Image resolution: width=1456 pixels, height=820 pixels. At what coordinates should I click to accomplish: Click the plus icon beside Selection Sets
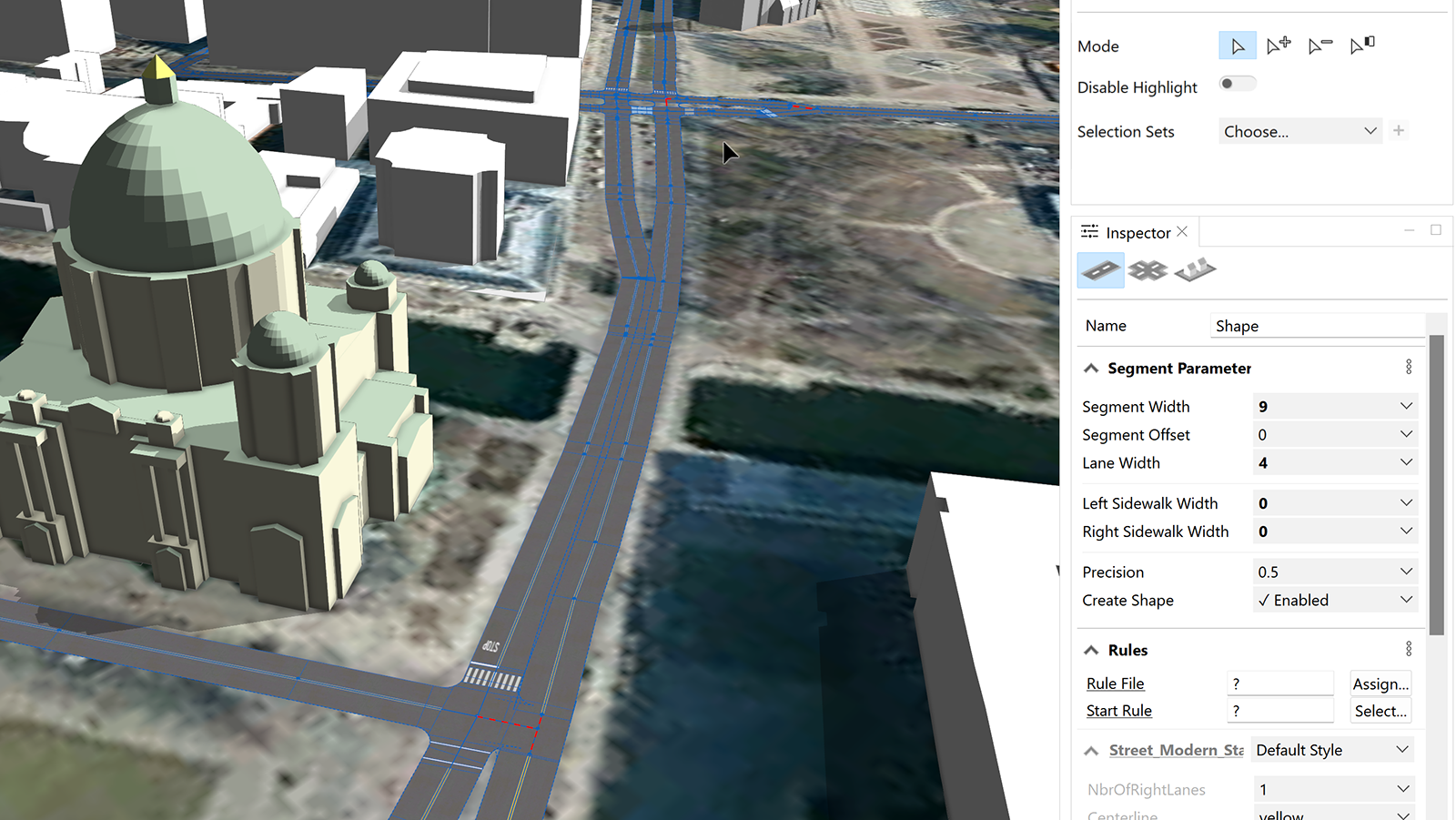(1399, 131)
